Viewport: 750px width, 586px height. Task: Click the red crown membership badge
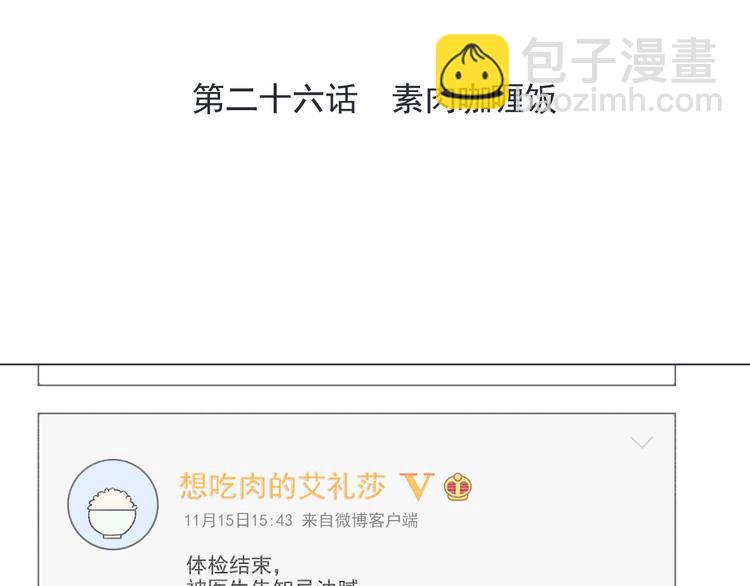pyautogui.click(x=458, y=487)
